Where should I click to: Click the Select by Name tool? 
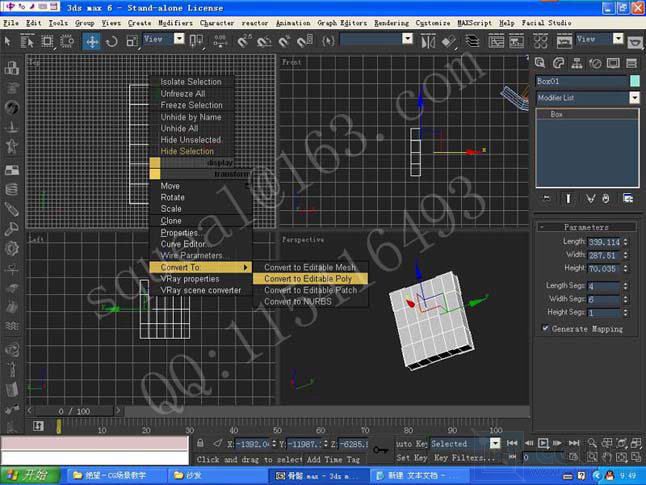point(27,42)
